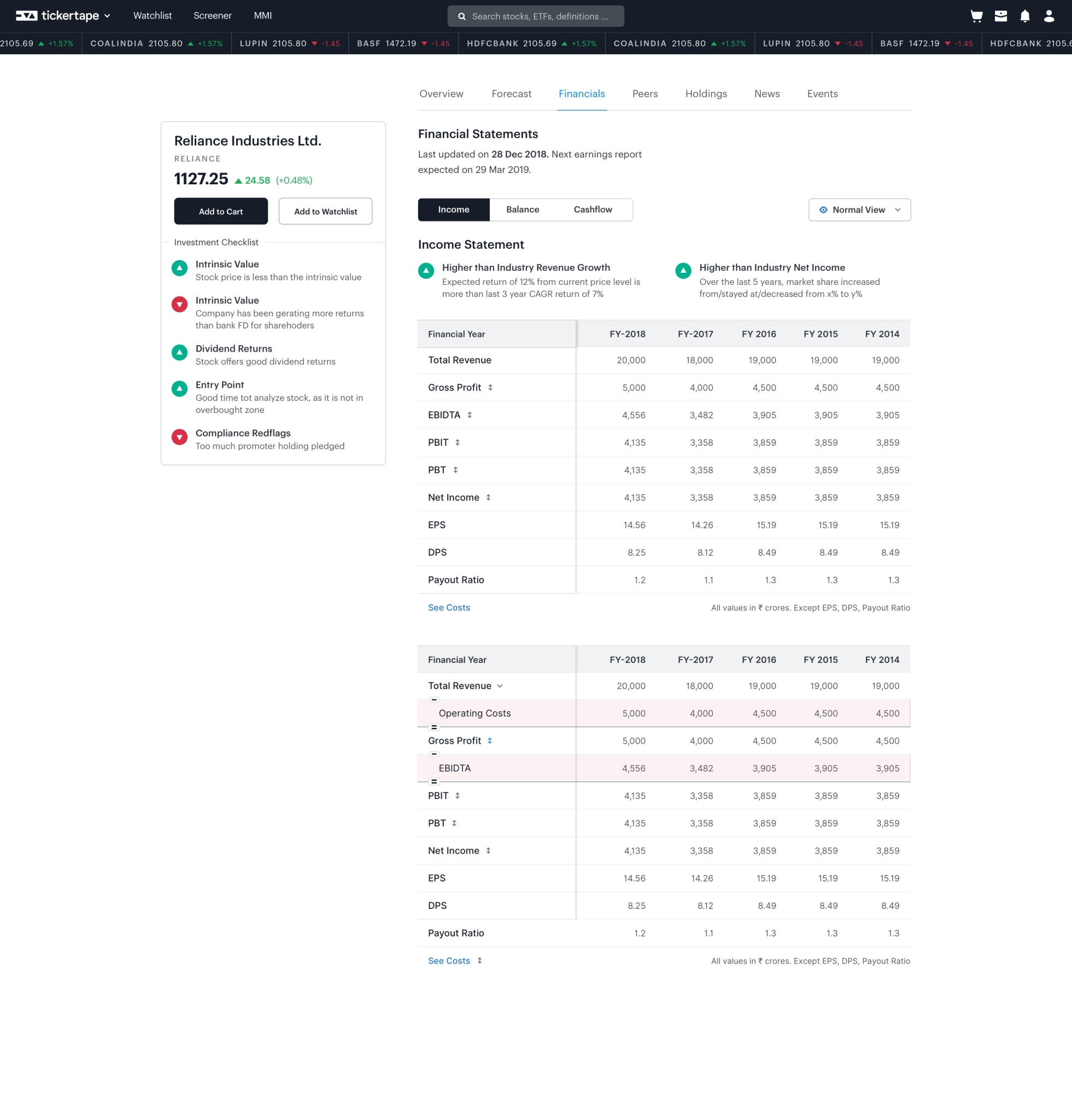The image size is (1072, 1120).
Task: Toggle blue Gross Profit arrow in second table
Action: coord(489,740)
